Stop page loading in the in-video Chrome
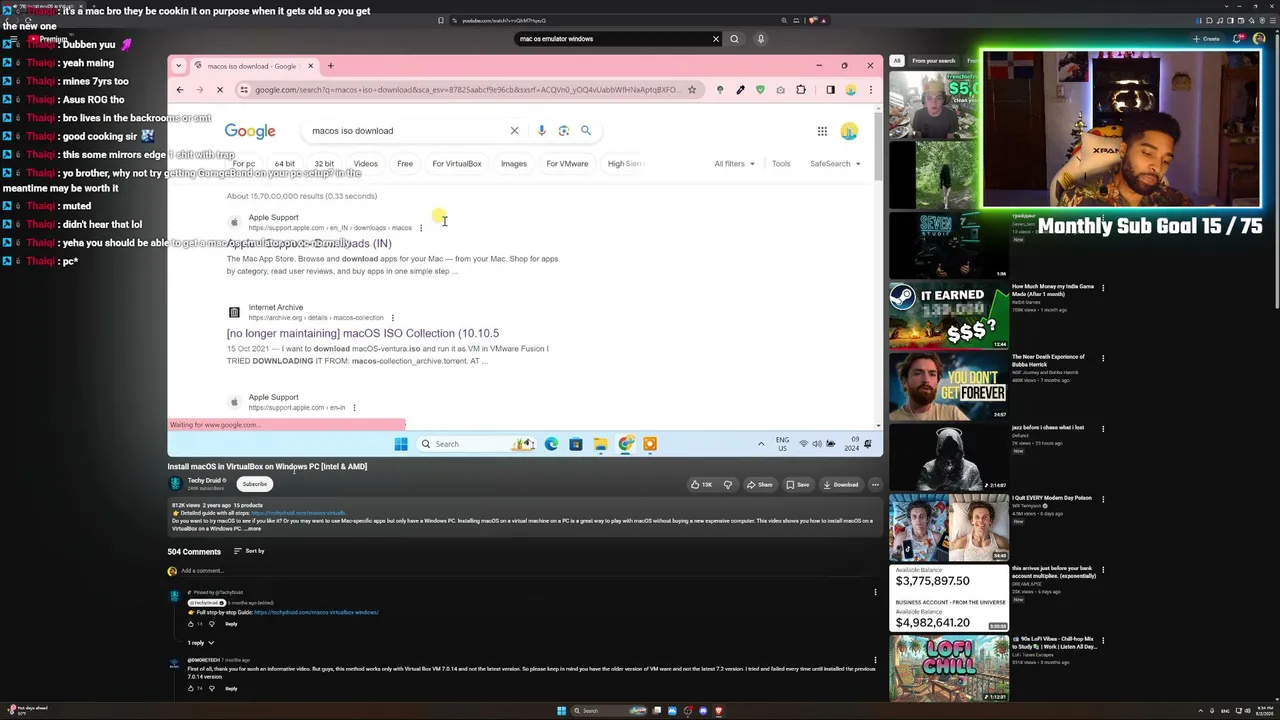 (x=220, y=90)
